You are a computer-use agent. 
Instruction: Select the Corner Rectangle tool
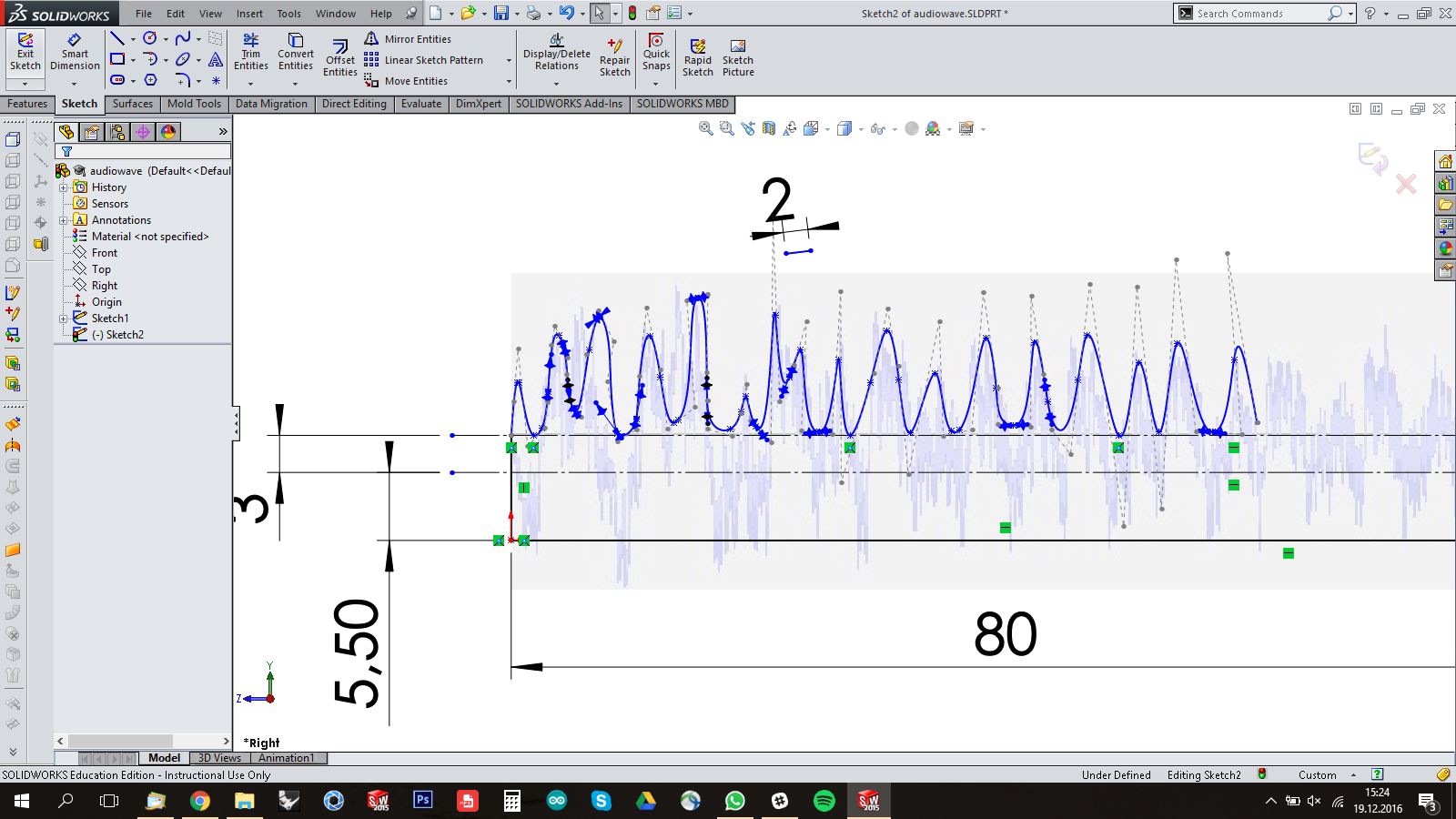click(x=116, y=59)
